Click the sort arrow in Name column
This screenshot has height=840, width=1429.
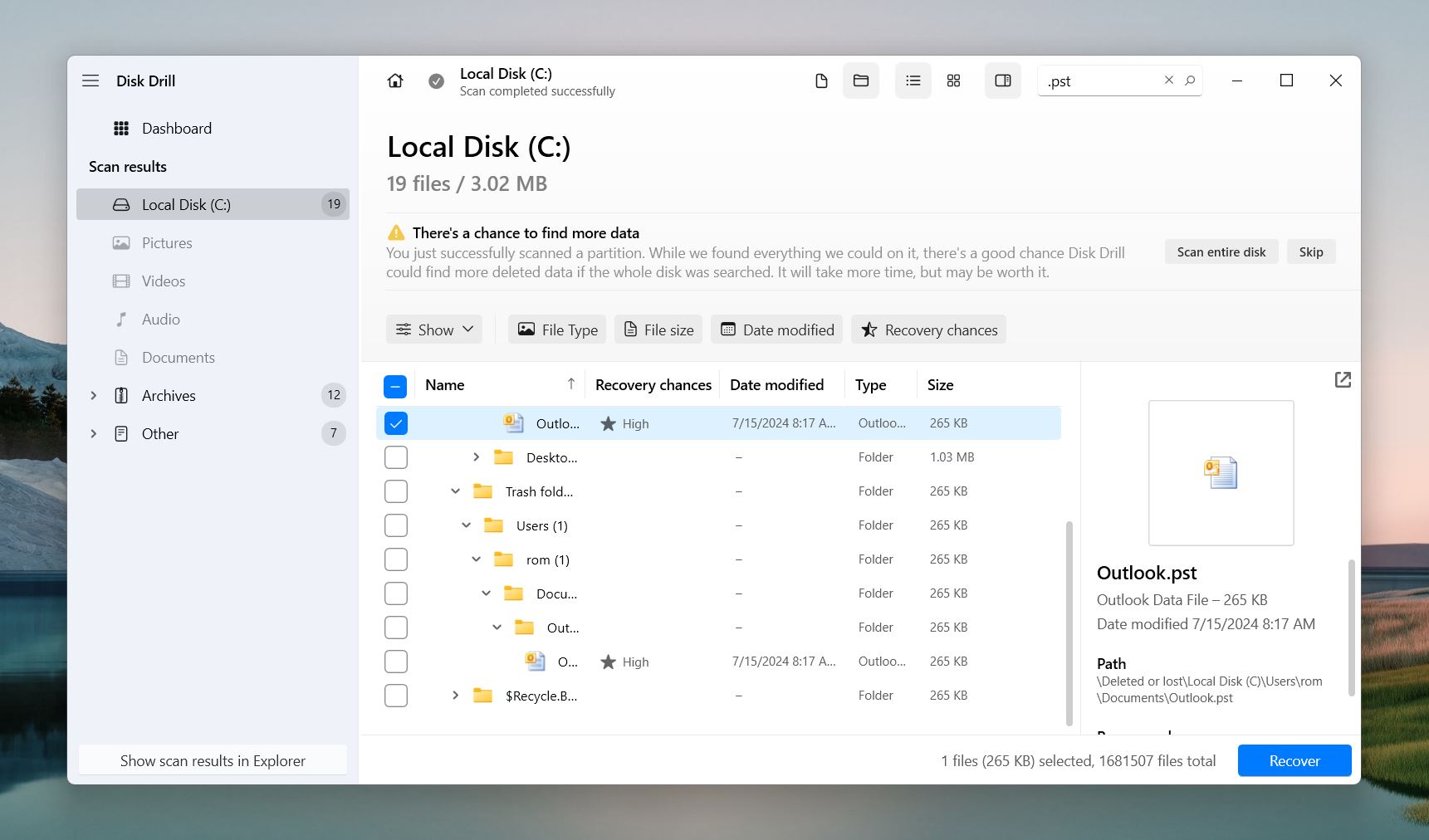pos(571,383)
